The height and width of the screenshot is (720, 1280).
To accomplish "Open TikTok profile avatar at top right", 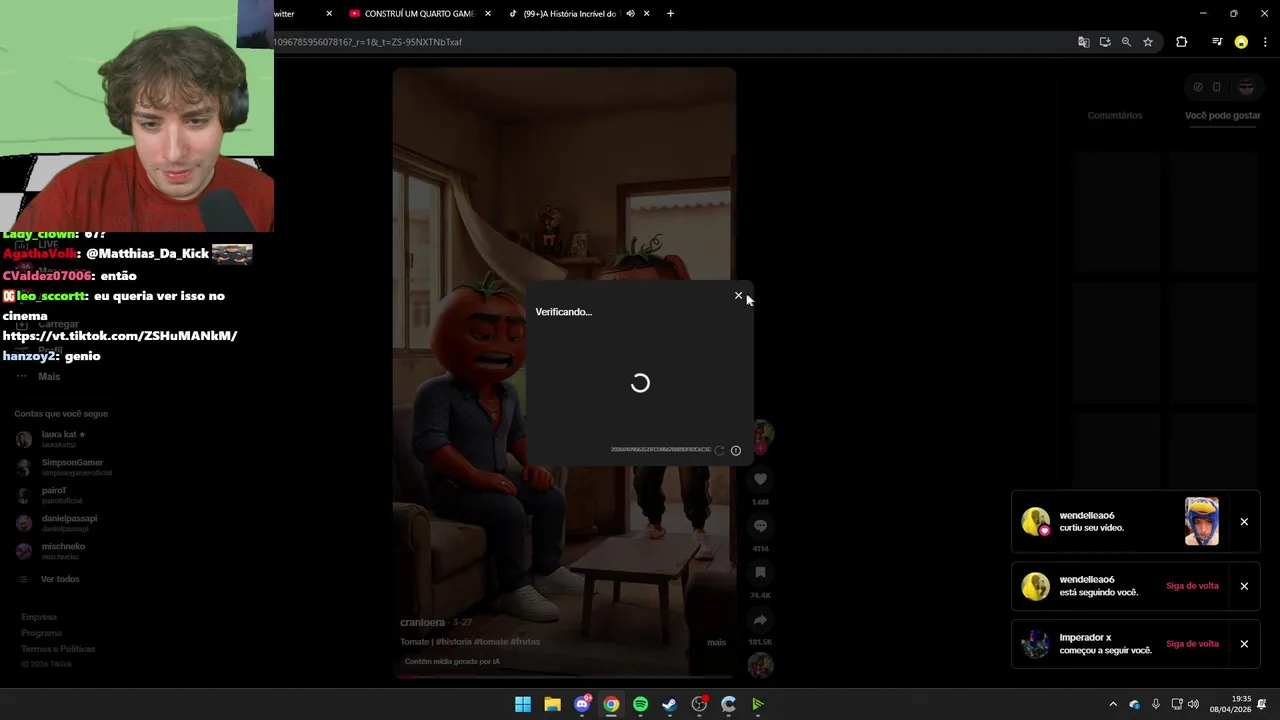I will pos(1246,87).
